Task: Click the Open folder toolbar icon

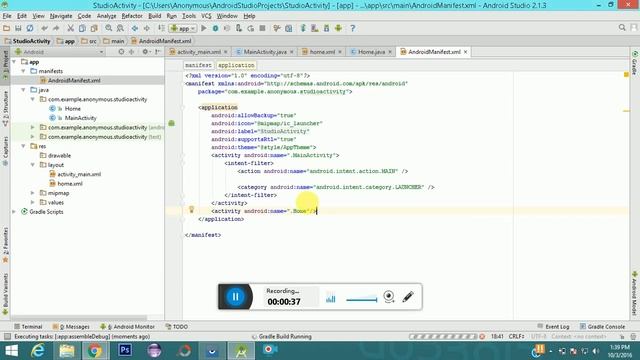Action: [7, 28]
